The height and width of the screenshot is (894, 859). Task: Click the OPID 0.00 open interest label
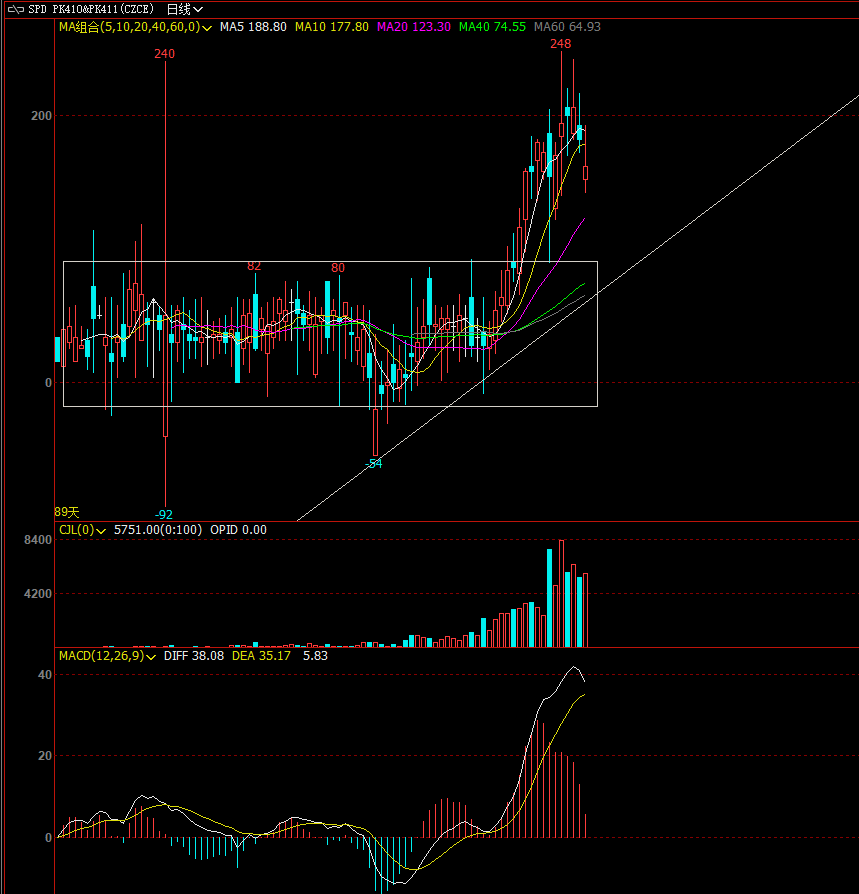click(x=238, y=530)
